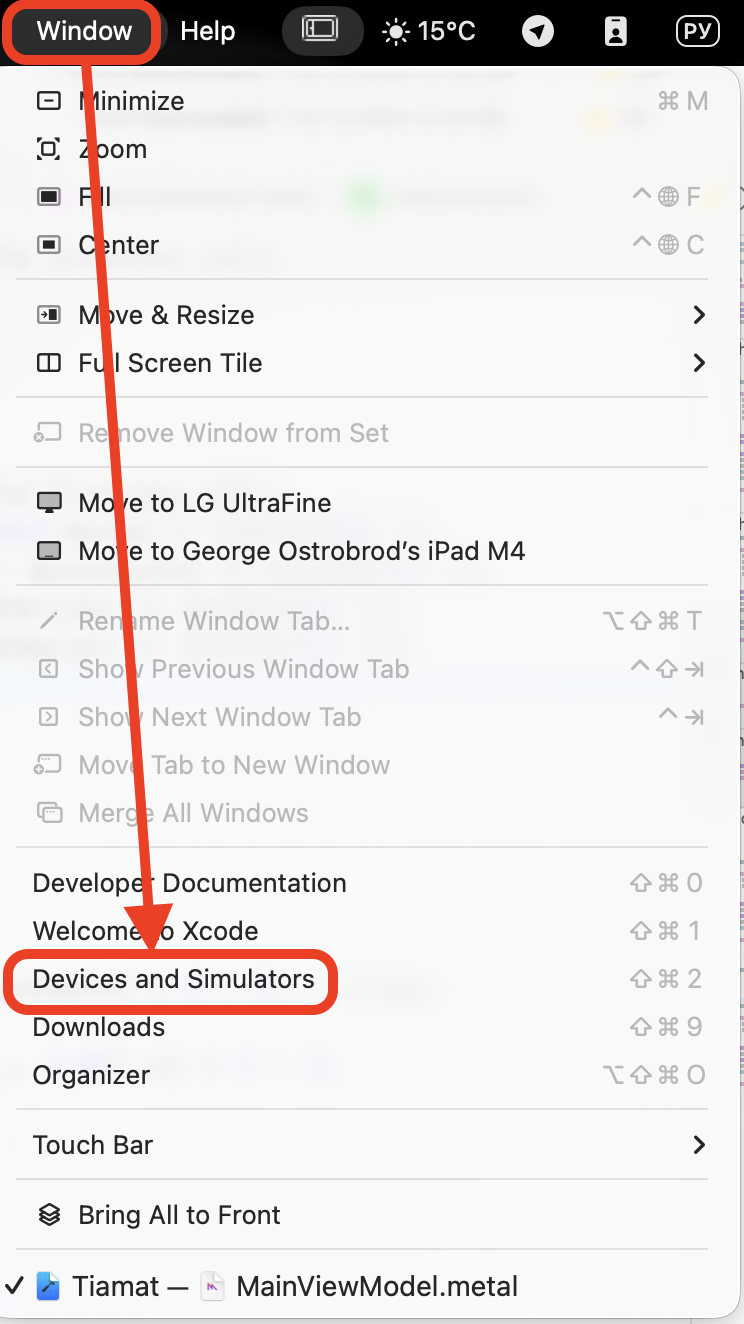Click the Fill window icon
This screenshot has width=744, height=1324.
coord(48,197)
